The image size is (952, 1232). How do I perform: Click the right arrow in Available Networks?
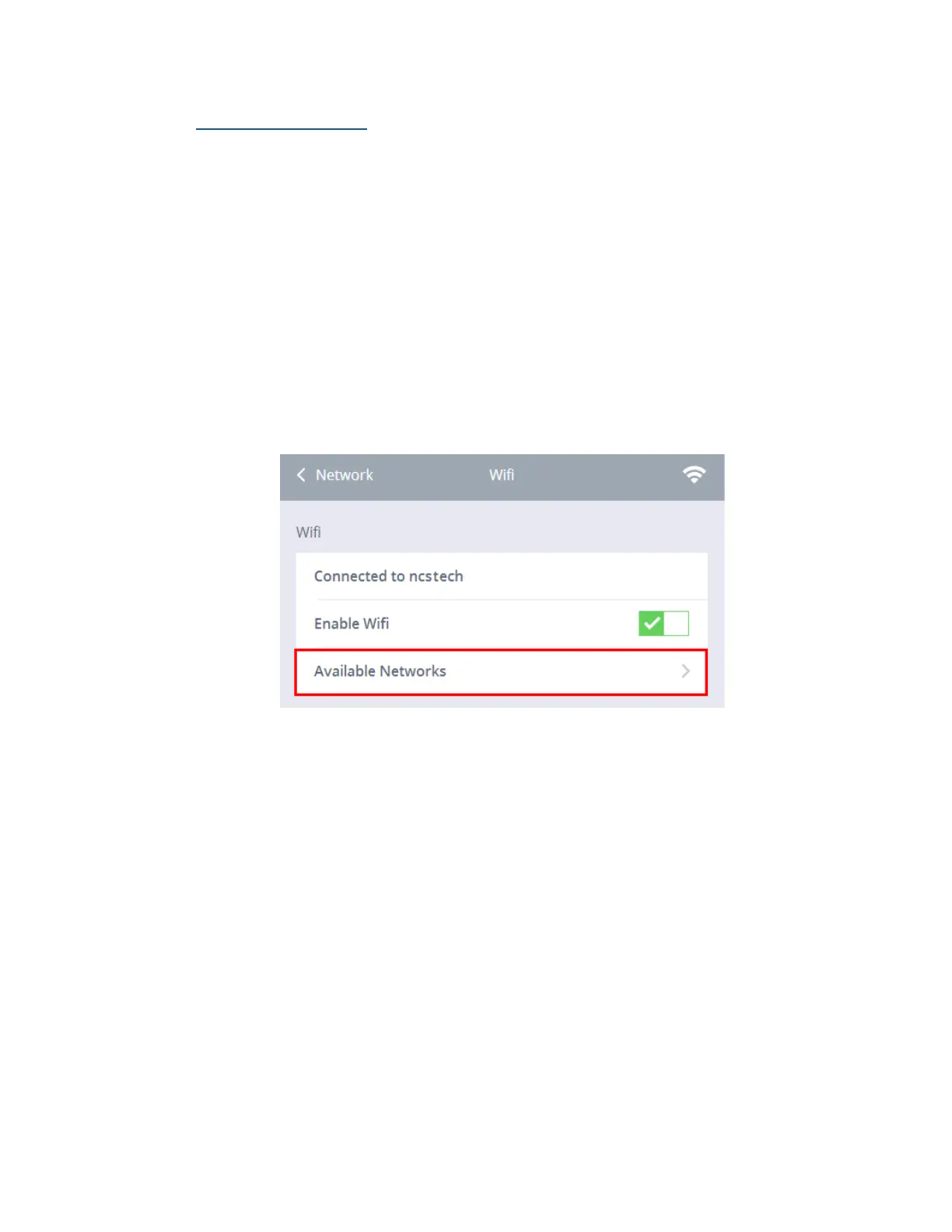(685, 671)
